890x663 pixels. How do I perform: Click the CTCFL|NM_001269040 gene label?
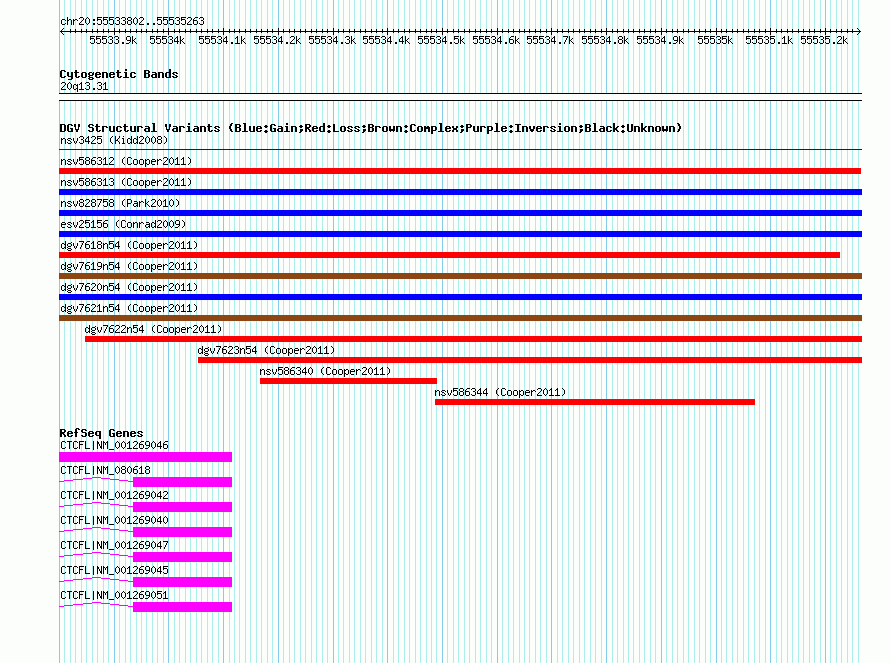coord(115,520)
